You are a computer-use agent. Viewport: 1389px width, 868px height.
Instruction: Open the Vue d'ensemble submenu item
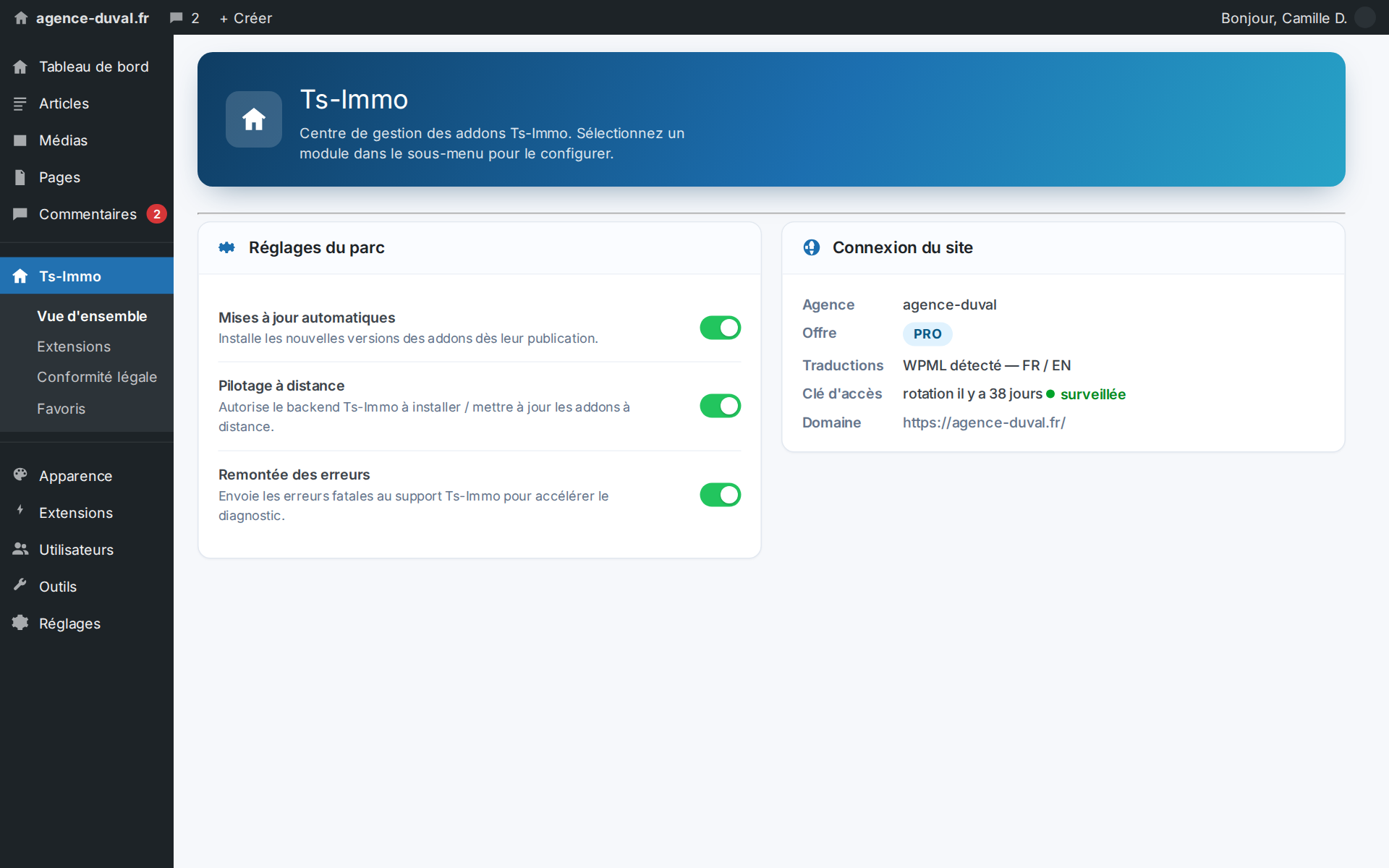point(92,316)
